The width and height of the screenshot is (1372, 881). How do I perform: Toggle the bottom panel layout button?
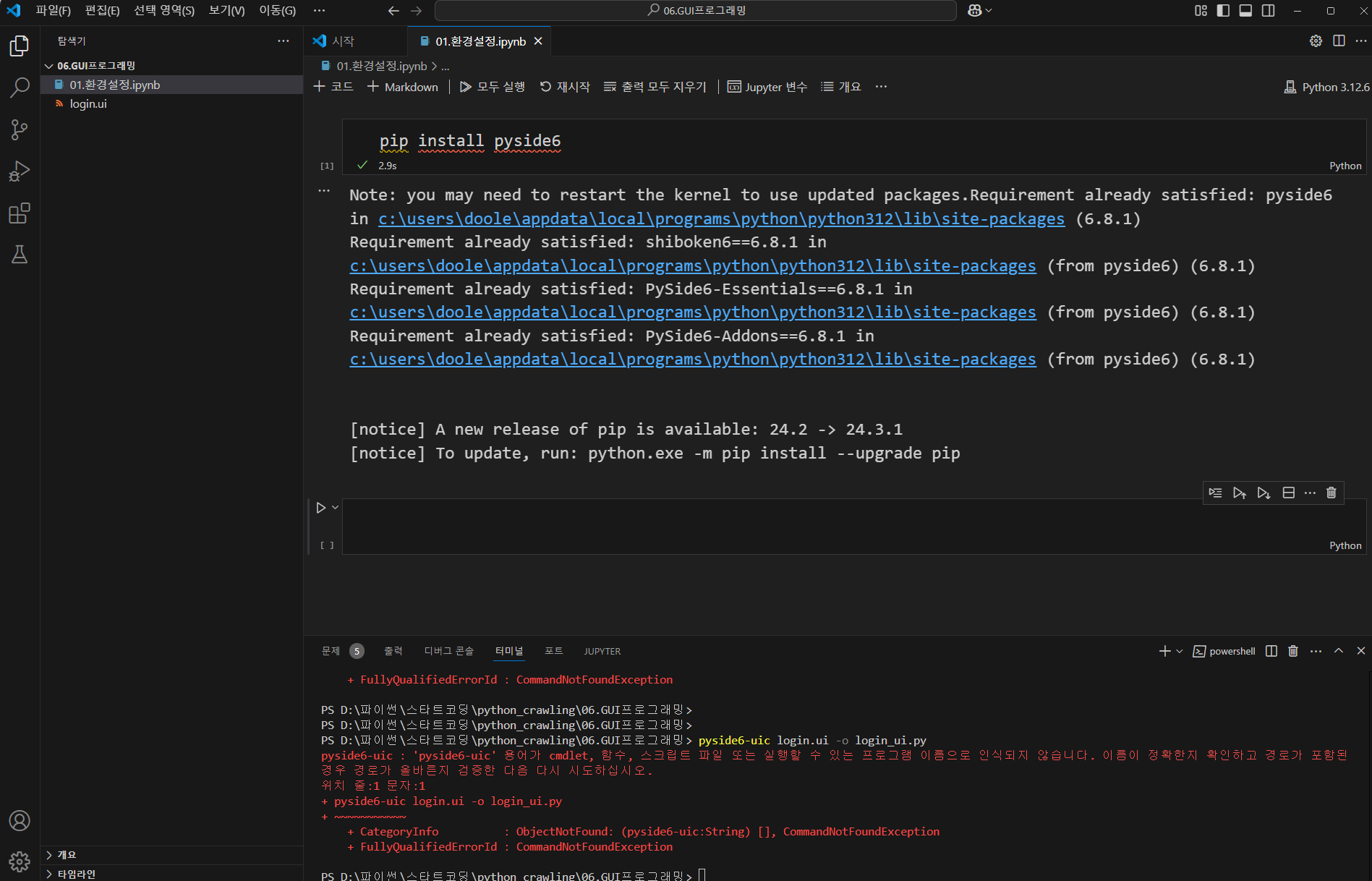(1245, 11)
